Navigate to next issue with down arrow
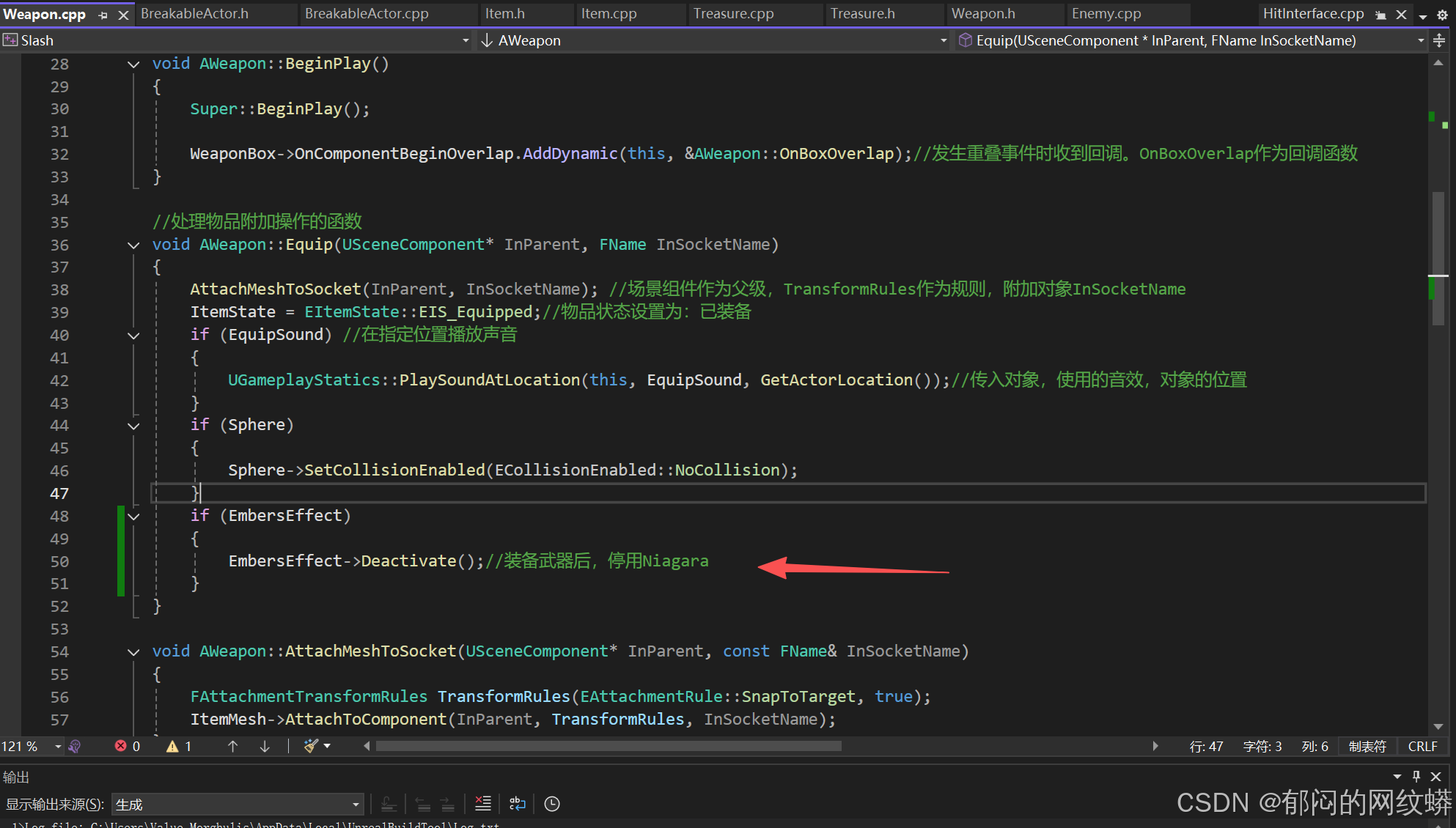This screenshot has width=1456, height=828. 265,746
